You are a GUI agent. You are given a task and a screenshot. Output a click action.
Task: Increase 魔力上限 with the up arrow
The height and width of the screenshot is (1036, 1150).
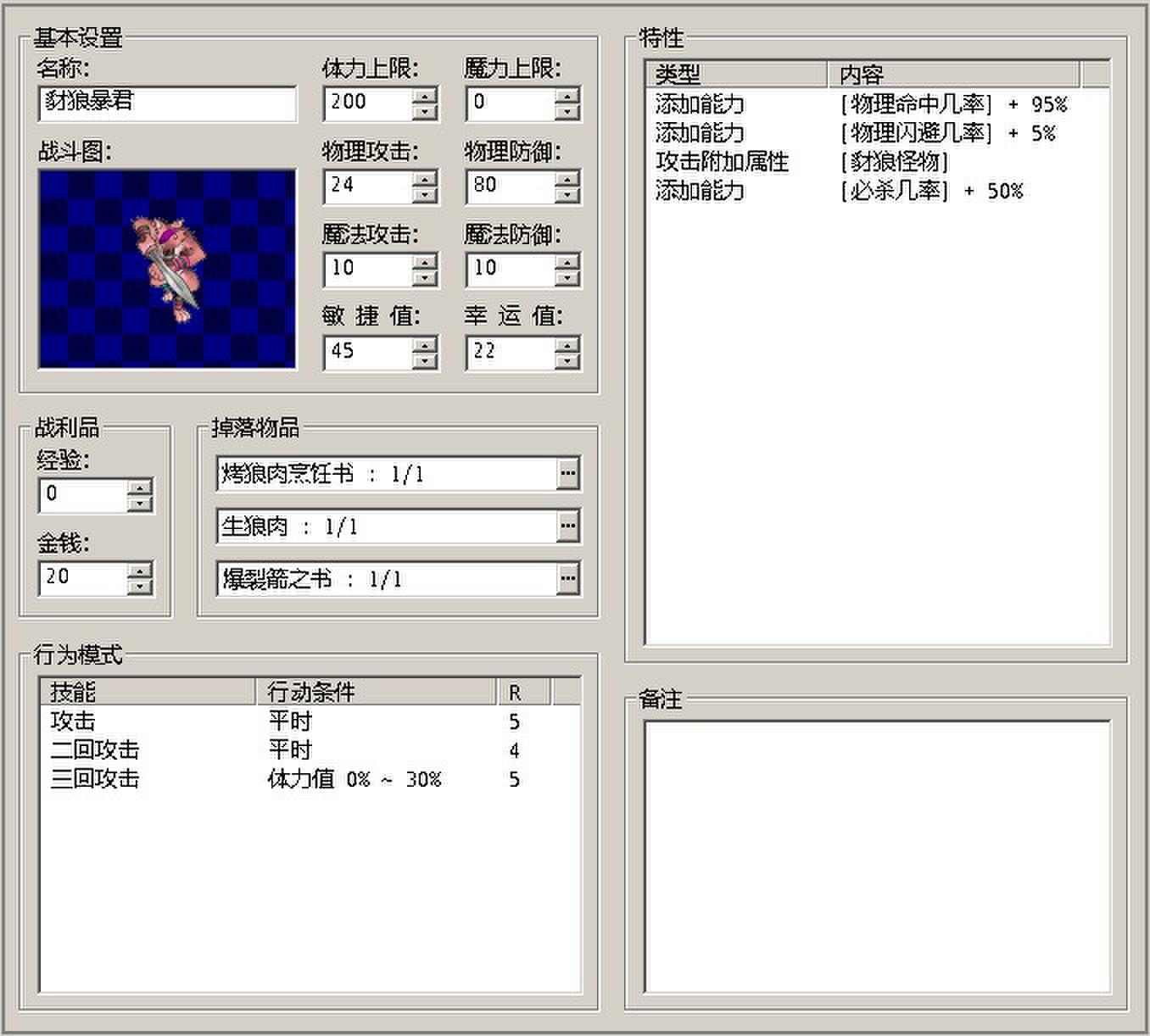[x=567, y=95]
